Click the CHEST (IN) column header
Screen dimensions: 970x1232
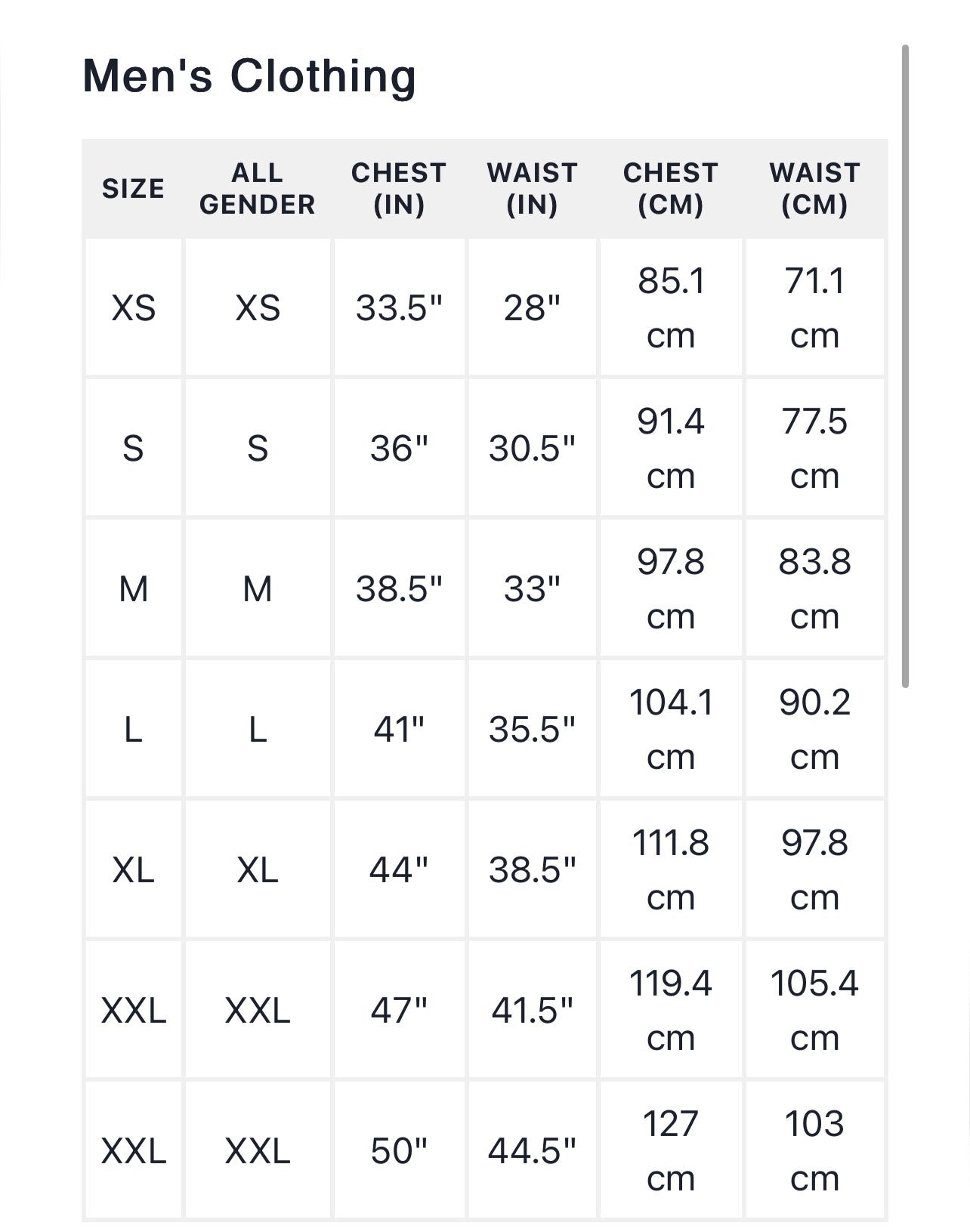pyautogui.click(x=399, y=189)
